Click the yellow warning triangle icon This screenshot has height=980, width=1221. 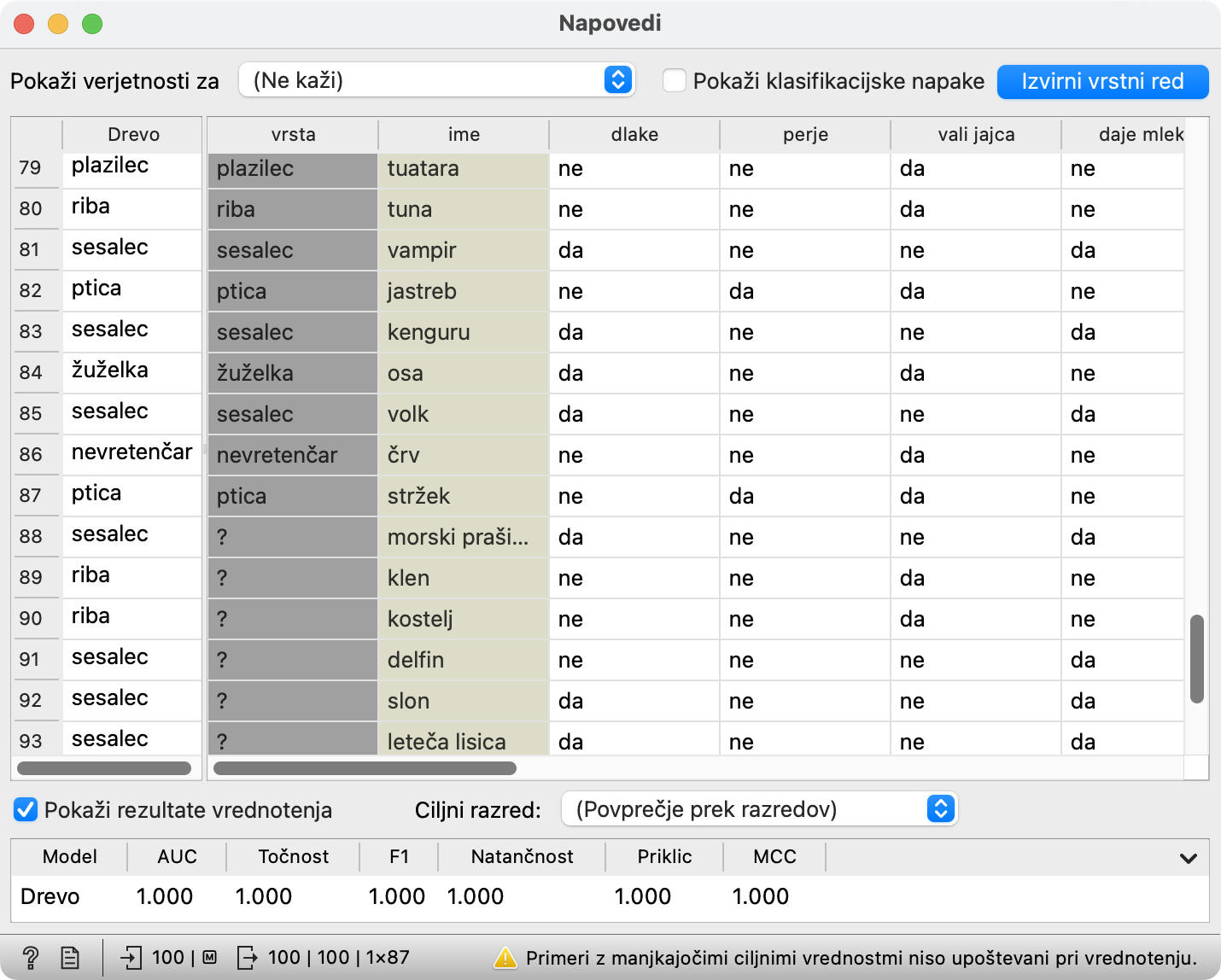click(x=505, y=958)
